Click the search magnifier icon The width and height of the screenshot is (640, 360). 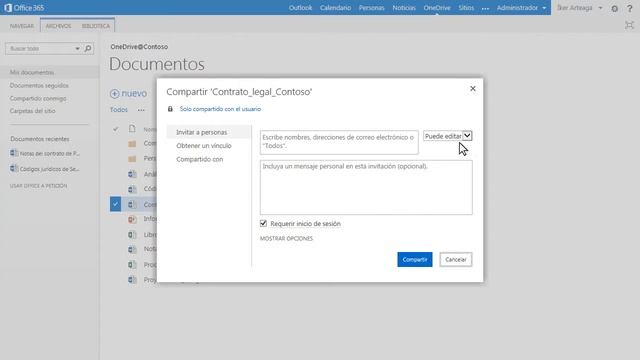point(88,49)
